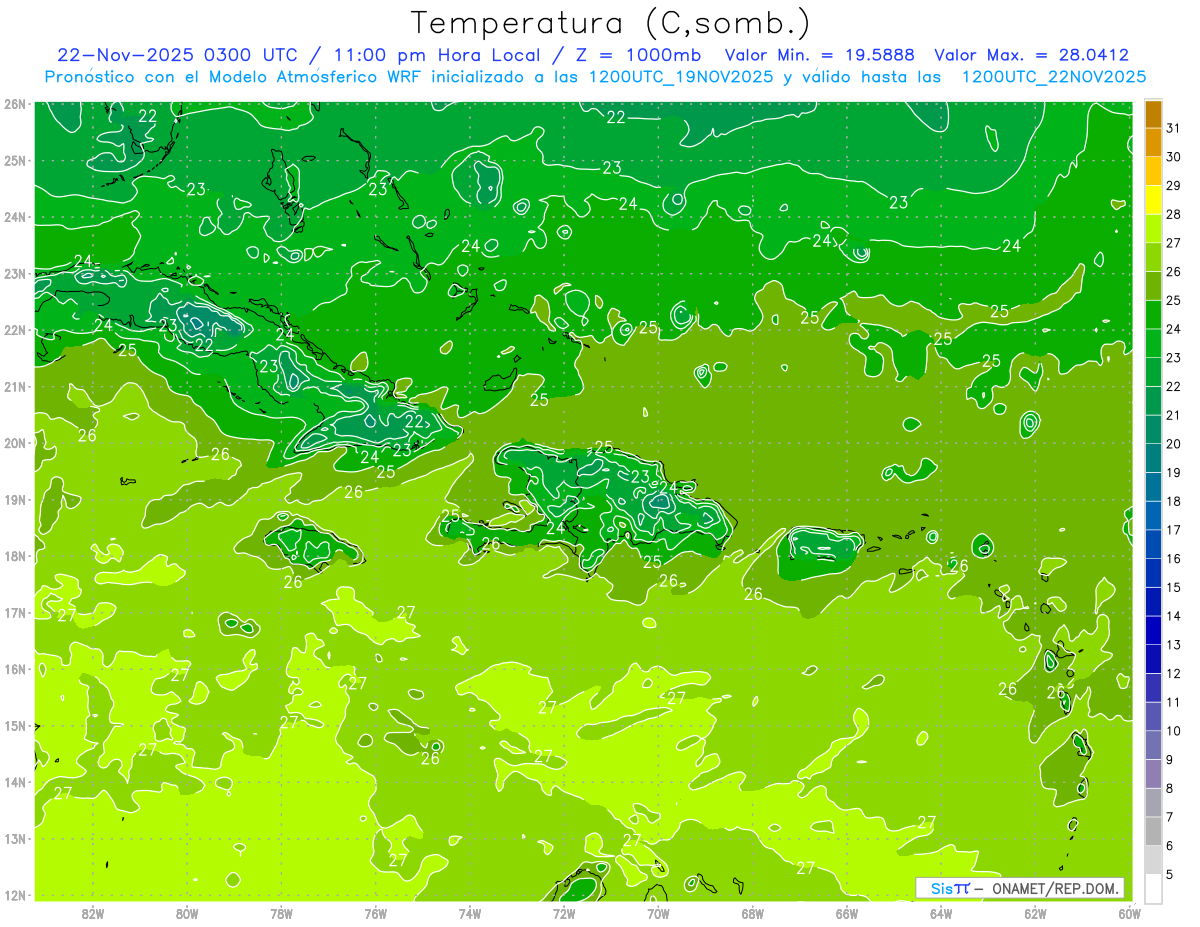Click the 19N latitude axis label

click(15, 499)
